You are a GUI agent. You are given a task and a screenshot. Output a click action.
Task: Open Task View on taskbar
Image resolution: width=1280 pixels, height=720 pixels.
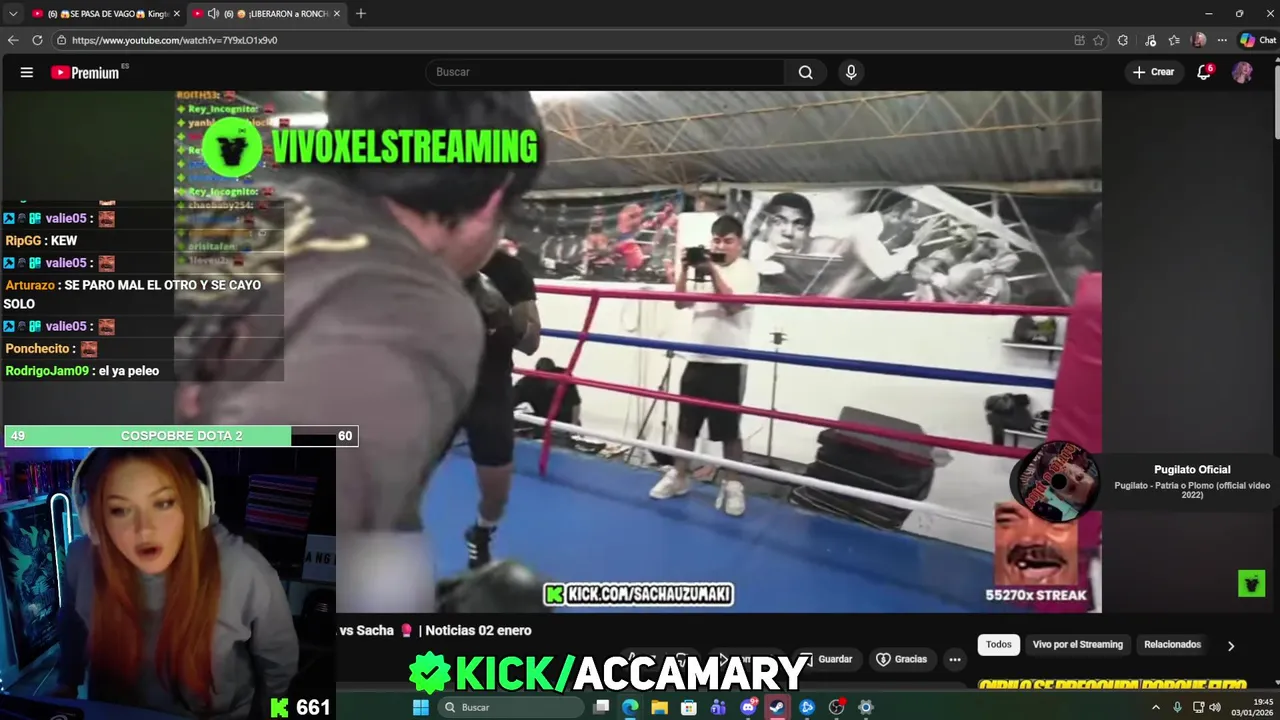coord(601,707)
